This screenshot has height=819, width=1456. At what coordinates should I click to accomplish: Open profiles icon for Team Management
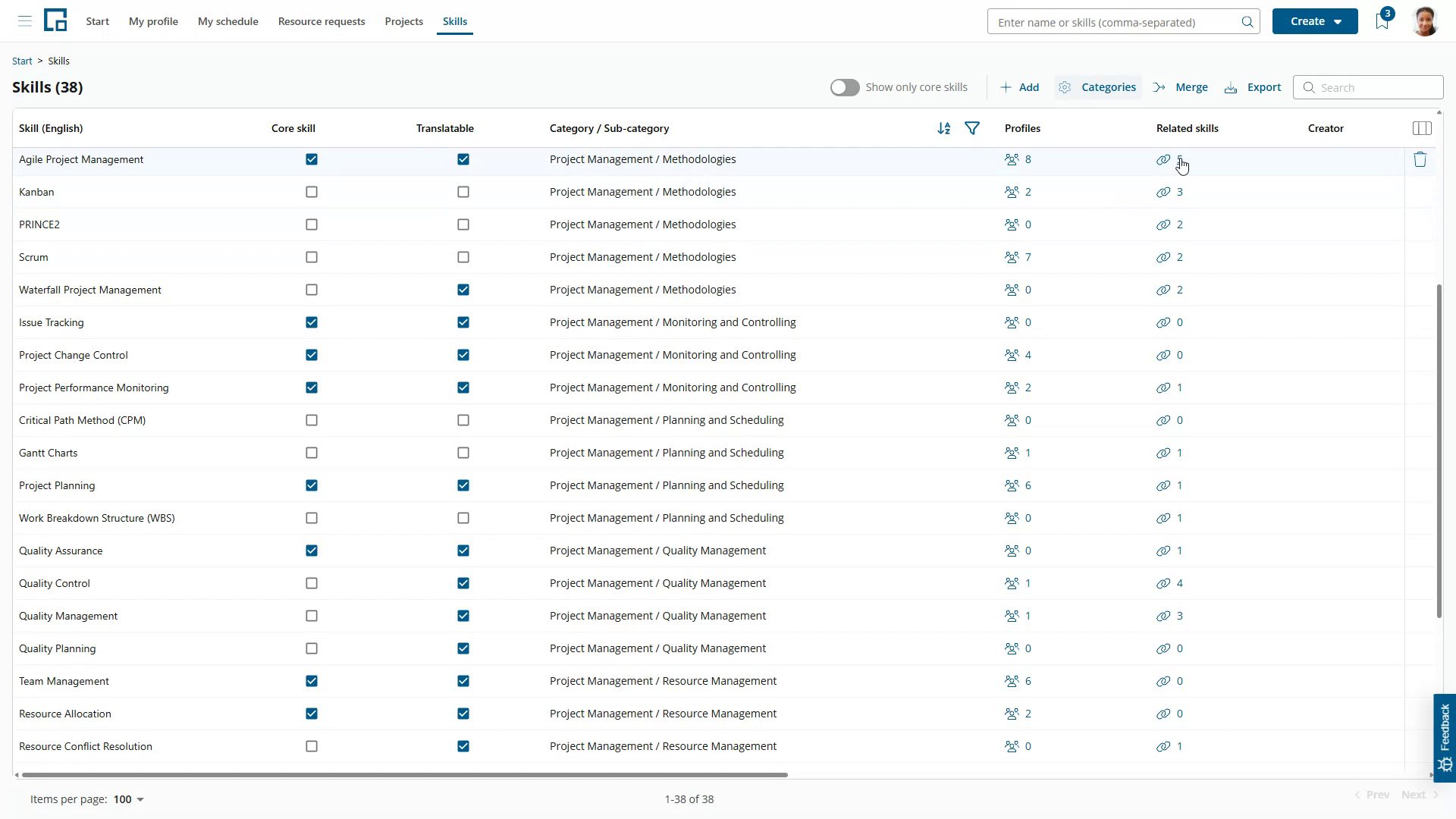[1012, 681]
